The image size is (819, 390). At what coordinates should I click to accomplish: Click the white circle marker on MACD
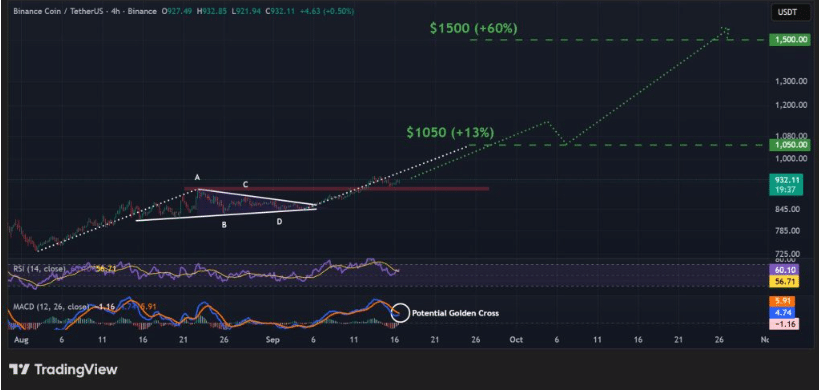click(400, 313)
